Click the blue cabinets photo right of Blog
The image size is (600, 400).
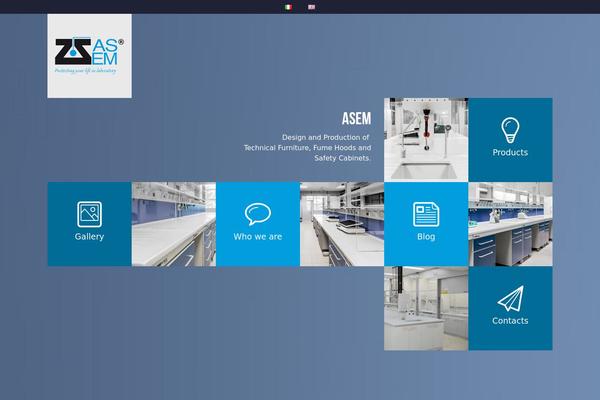coord(510,224)
